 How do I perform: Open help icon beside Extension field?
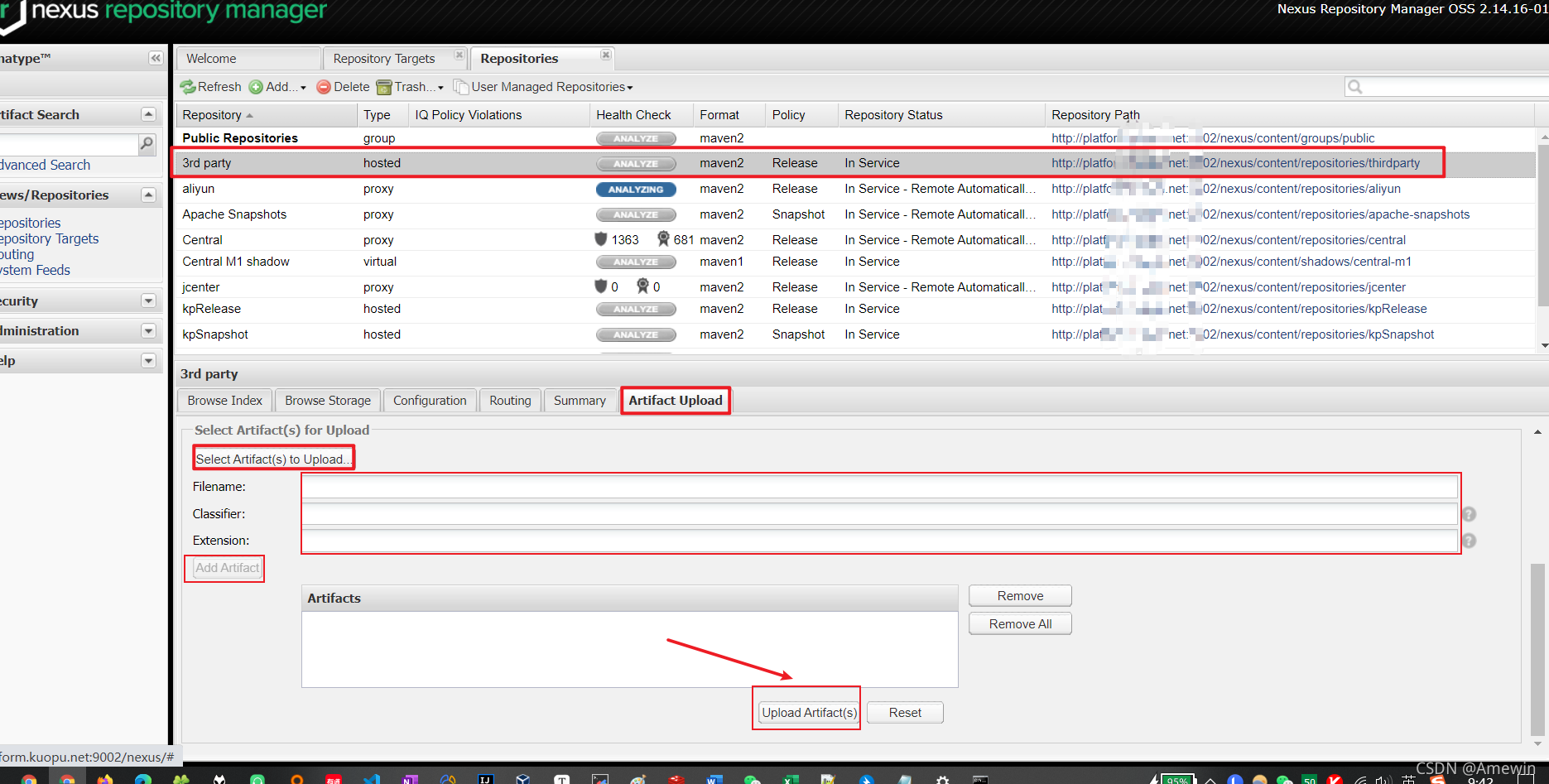point(1469,541)
